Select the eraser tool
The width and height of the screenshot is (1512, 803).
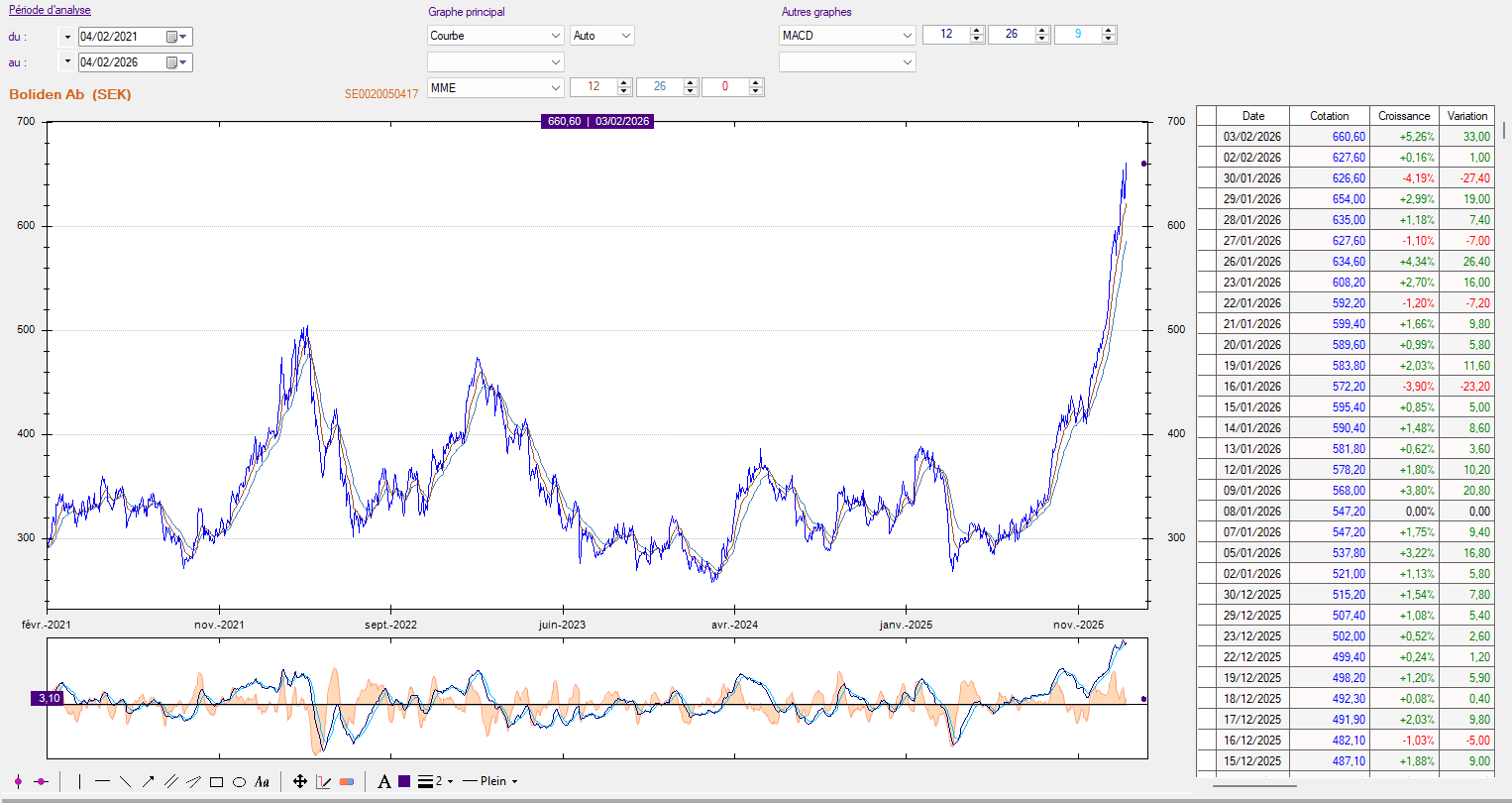pyautogui.click(x=346, y=782)
